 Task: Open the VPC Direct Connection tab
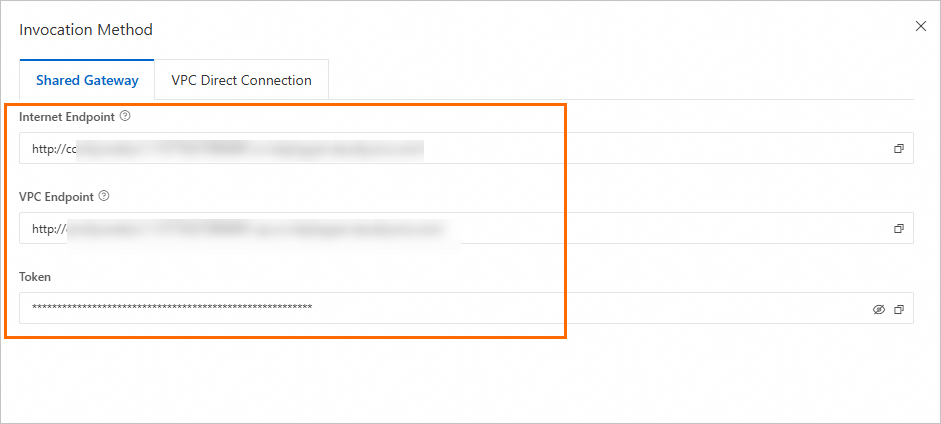tap(241, 80)
